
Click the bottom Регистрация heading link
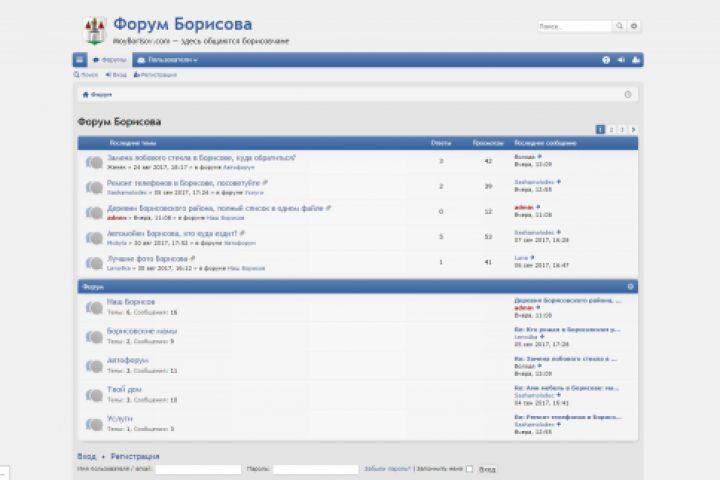click(135, 456)
